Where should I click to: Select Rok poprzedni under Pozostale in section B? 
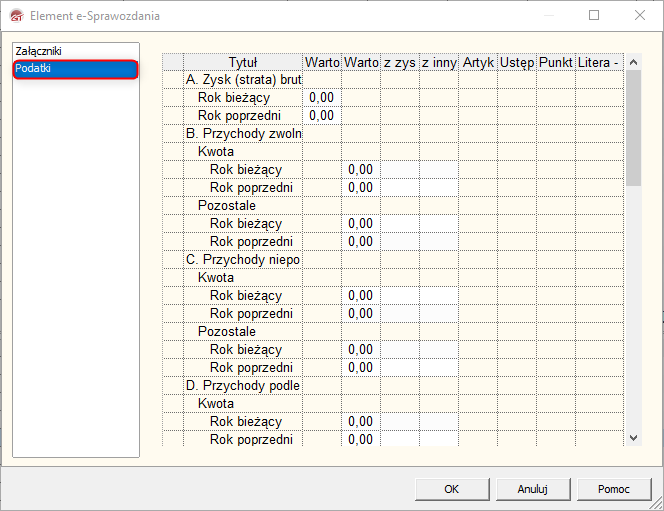pyautogui.click(x=243, y=242)
